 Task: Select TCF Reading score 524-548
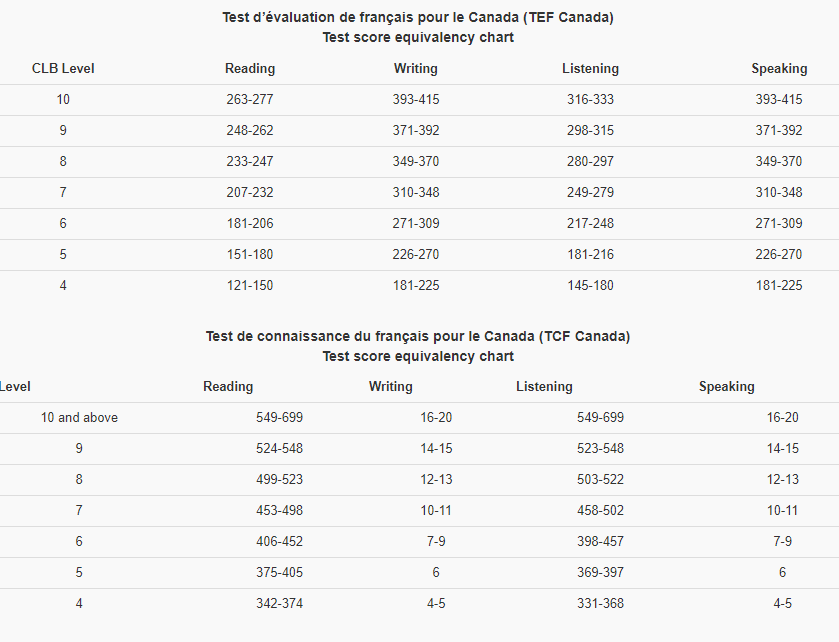click(279, 449)
